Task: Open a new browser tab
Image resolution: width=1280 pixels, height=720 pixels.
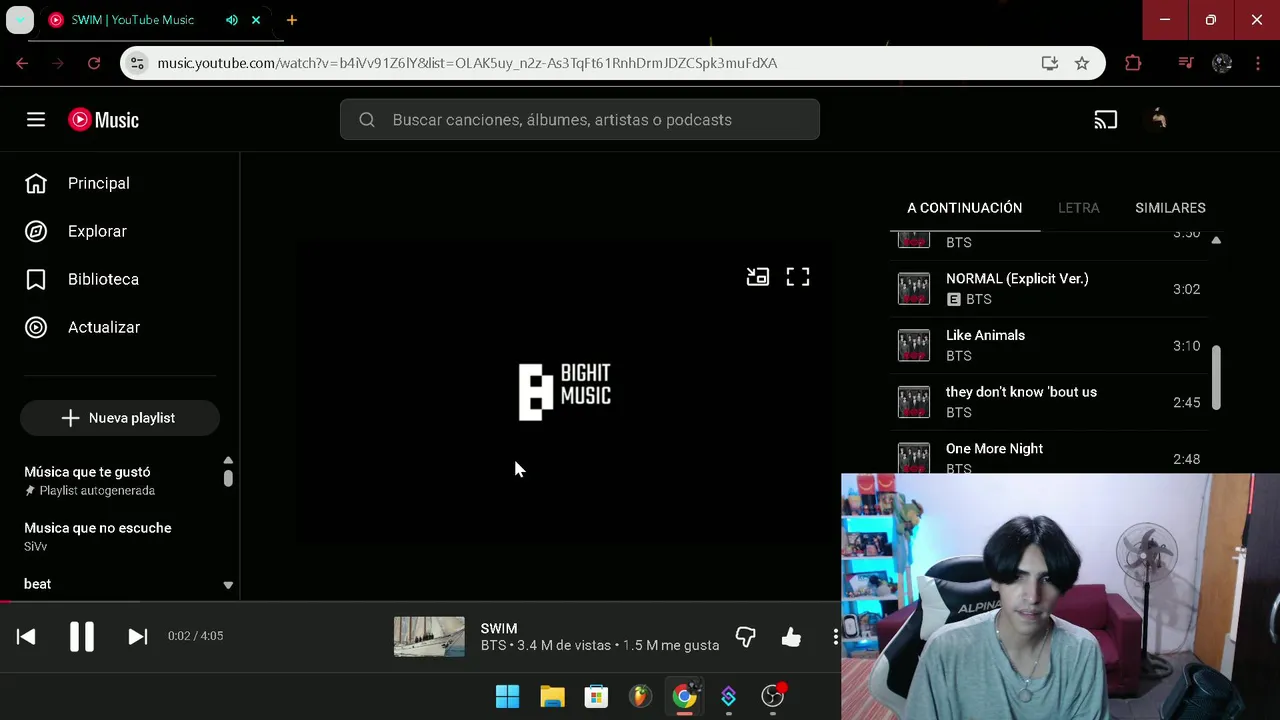Action: click(292, 20)
